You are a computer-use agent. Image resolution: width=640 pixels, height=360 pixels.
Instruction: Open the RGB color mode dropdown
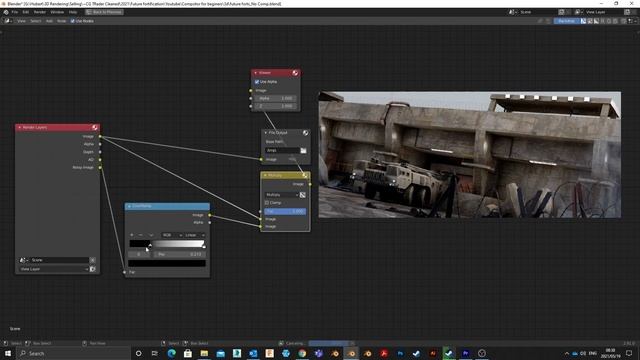[171, 235]
